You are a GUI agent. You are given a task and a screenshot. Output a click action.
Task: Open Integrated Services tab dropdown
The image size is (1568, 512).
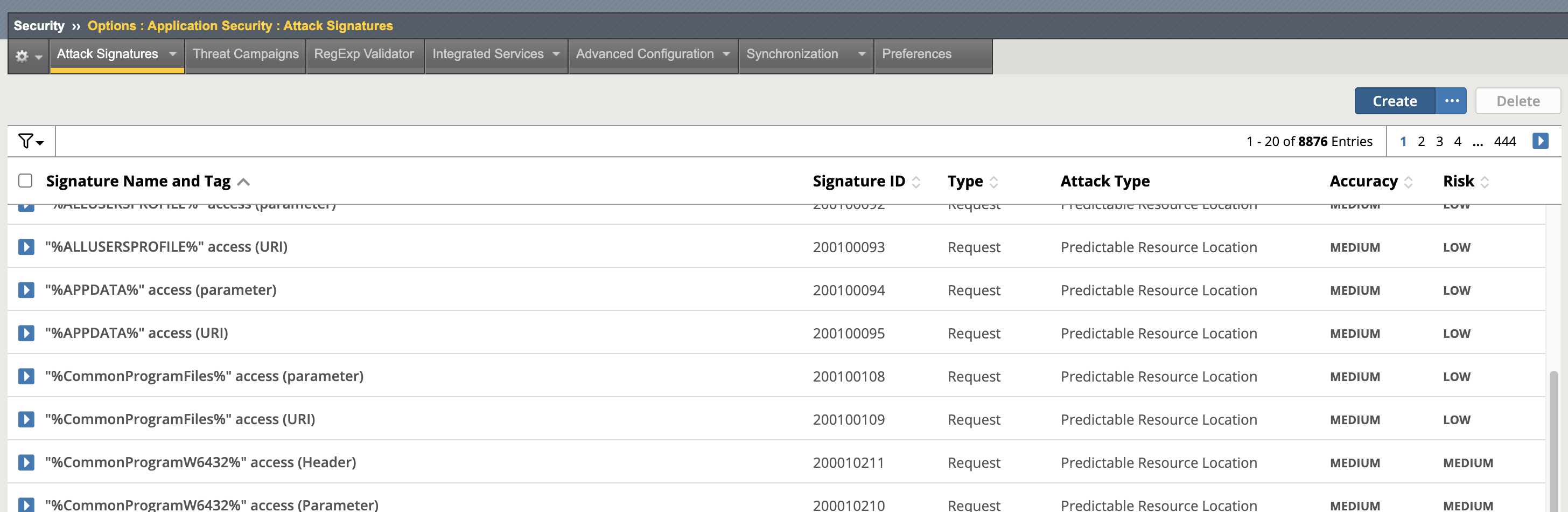coord(556,54)
